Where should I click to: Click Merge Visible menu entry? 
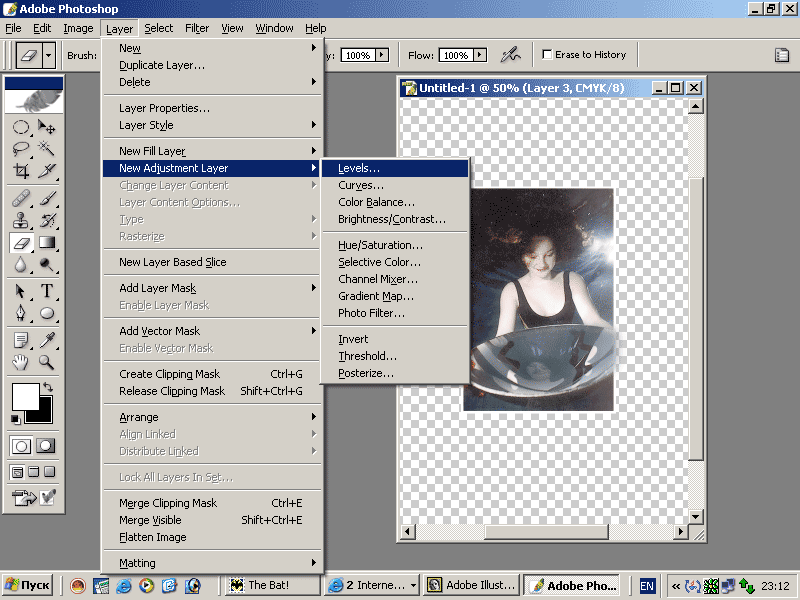(213, 520)
